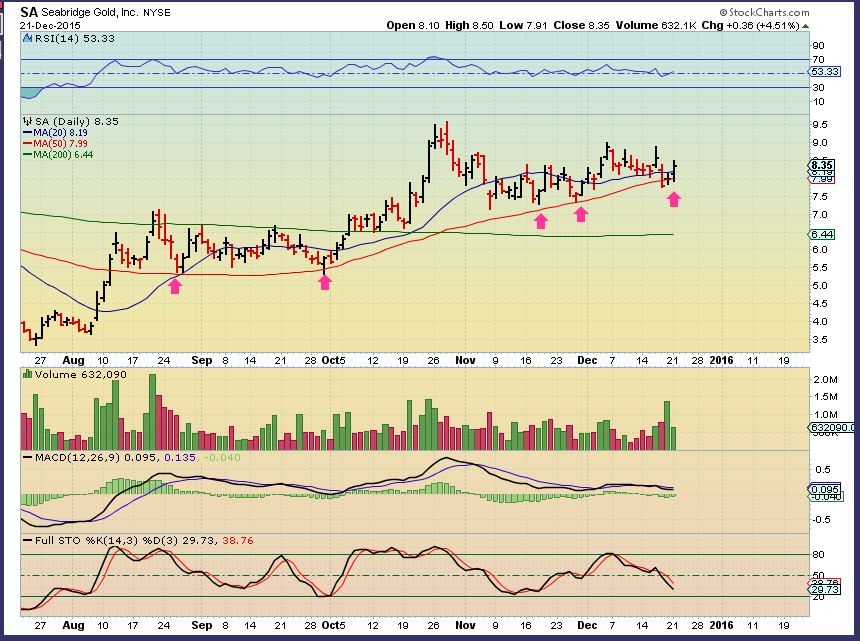Image resolution: width=860 pixels, height=641 pixels.
Task: Click the Volume 632,090 panel label
Action: (81, 375)
